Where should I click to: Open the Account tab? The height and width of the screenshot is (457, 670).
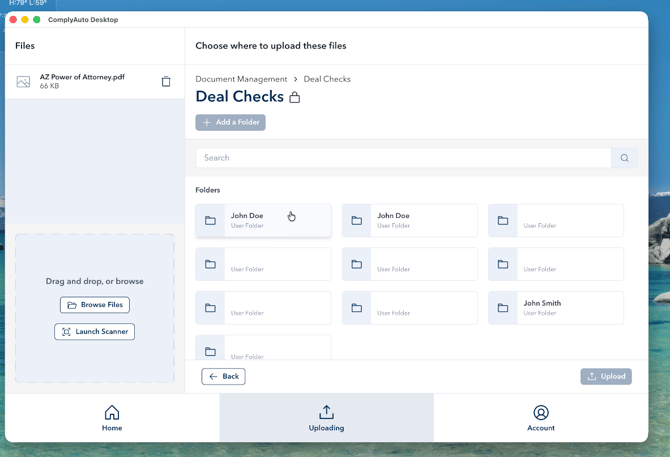pyautogui.click(x=540, y=418)
